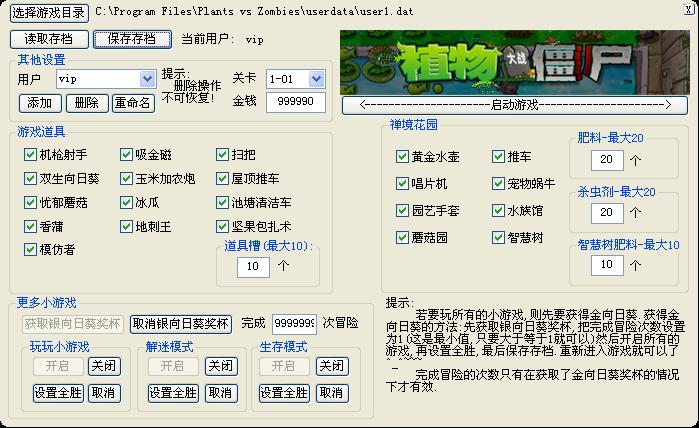Image resolution: width=699 pixels, height=428 pixels.
Task: Toggle the 机枪射手 checkbox
Action: (x=30, y=155)
